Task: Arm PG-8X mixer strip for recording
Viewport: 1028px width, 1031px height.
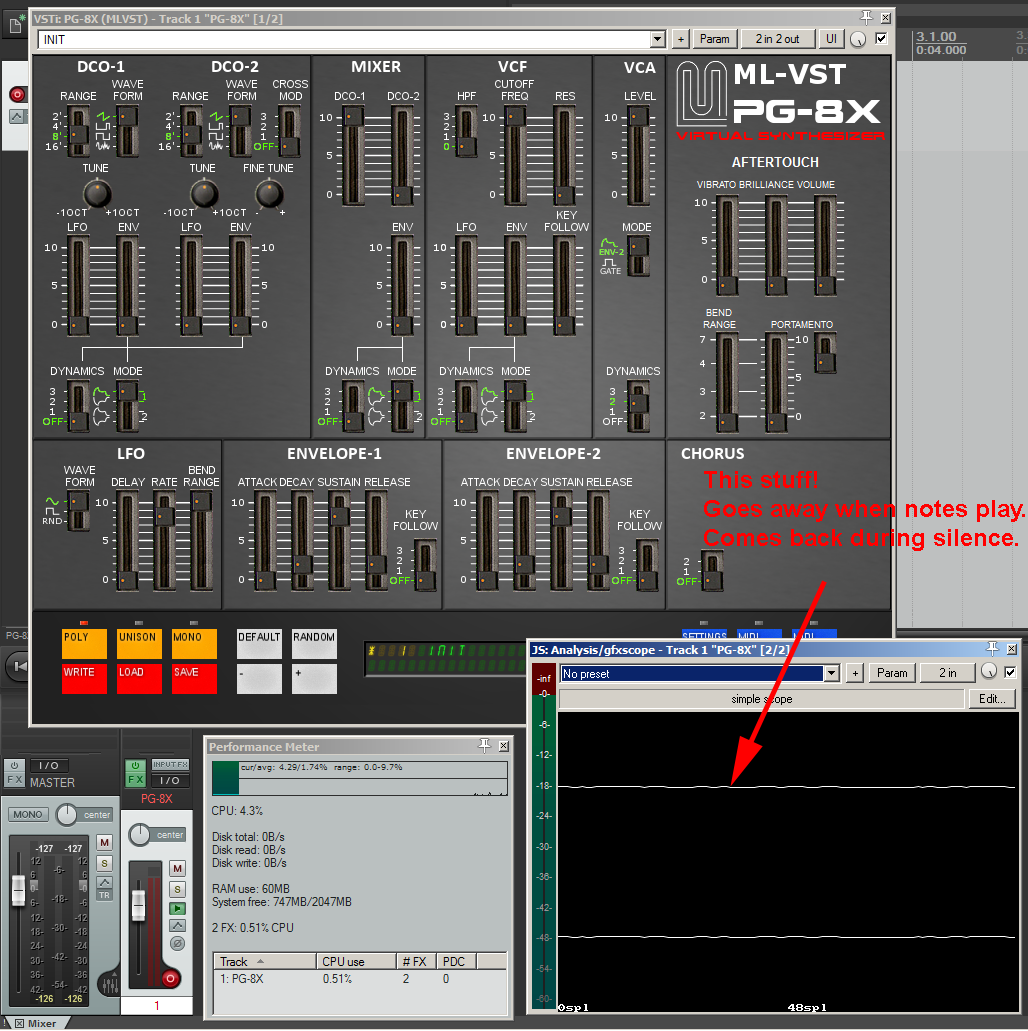Action: click(x=170, y=978)
